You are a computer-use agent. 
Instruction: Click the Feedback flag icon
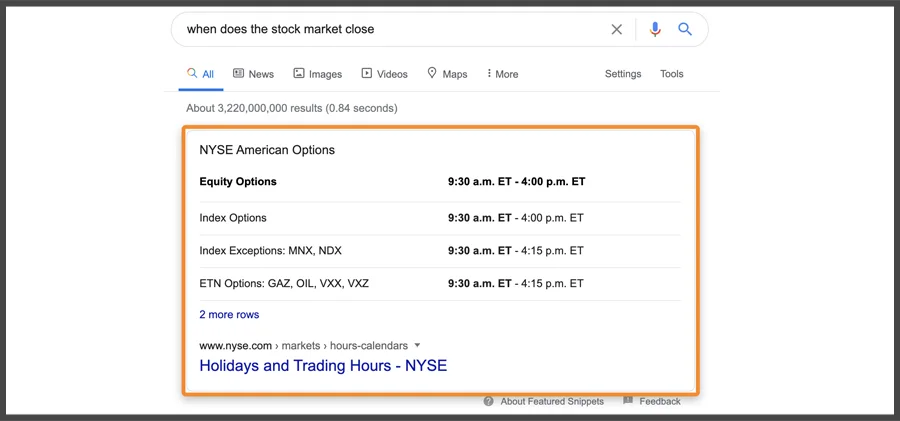(628, 400)
